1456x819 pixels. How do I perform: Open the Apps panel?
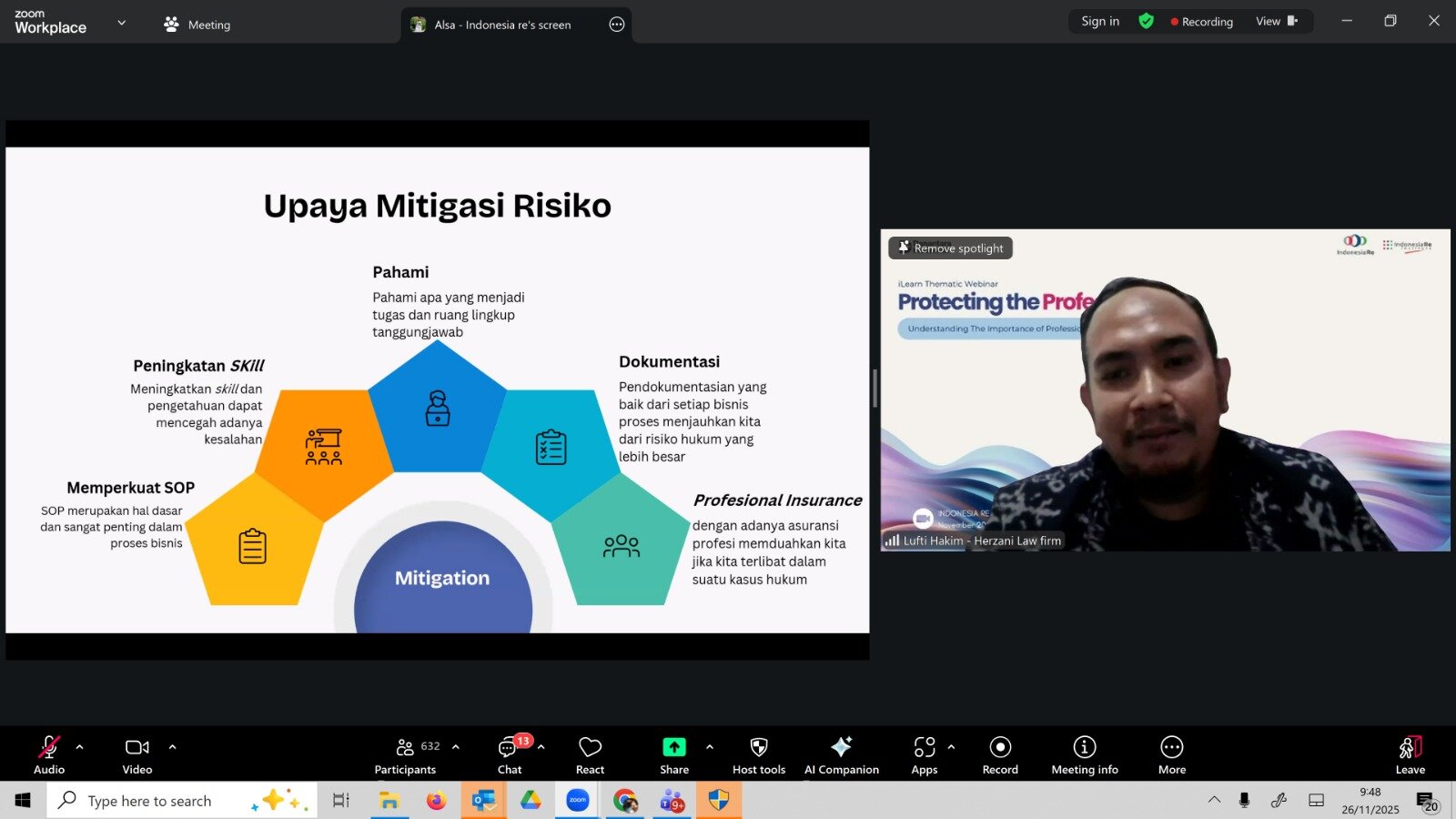tap(925, 754)
